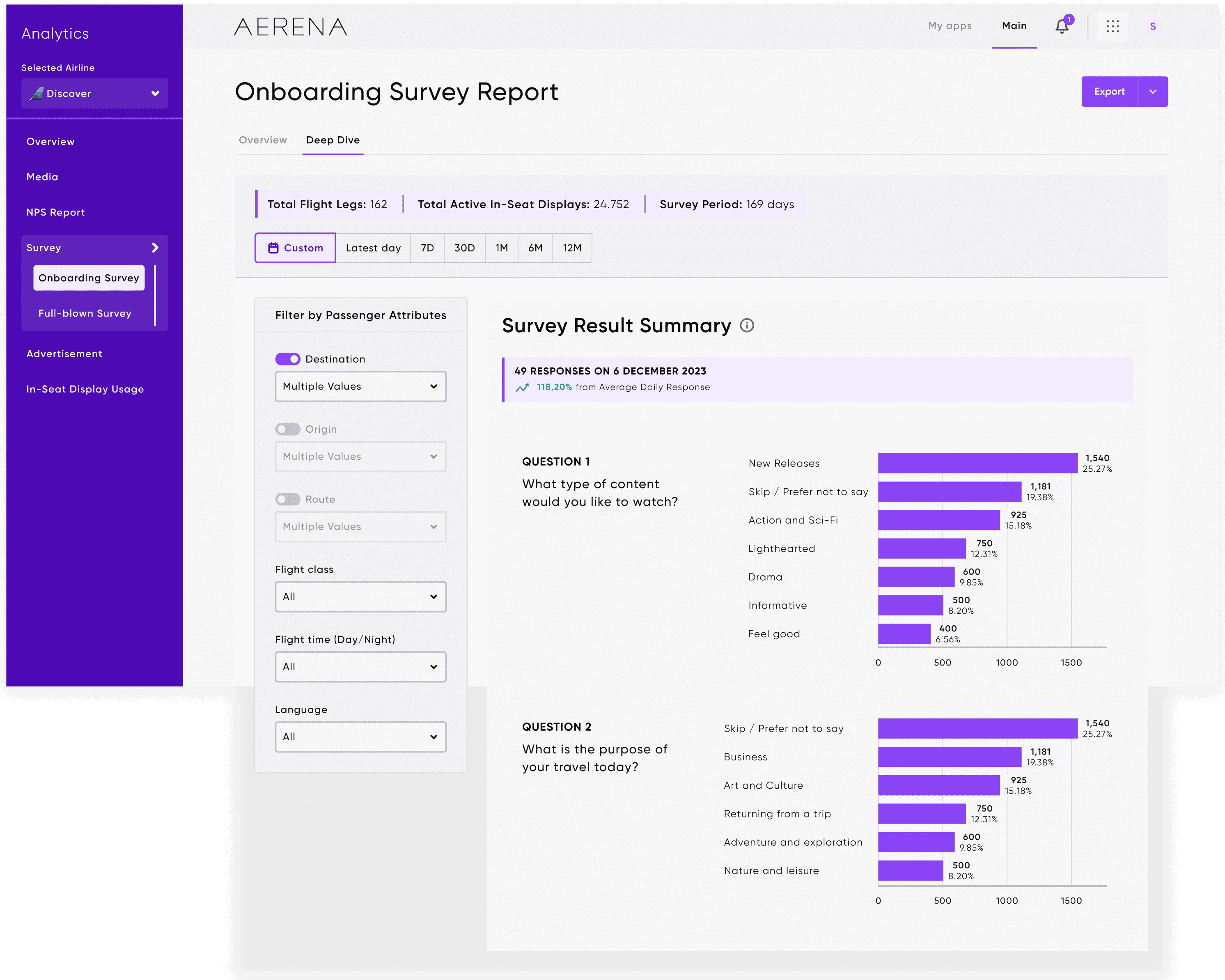Enable the Route filter toggle

coord(287,499)
